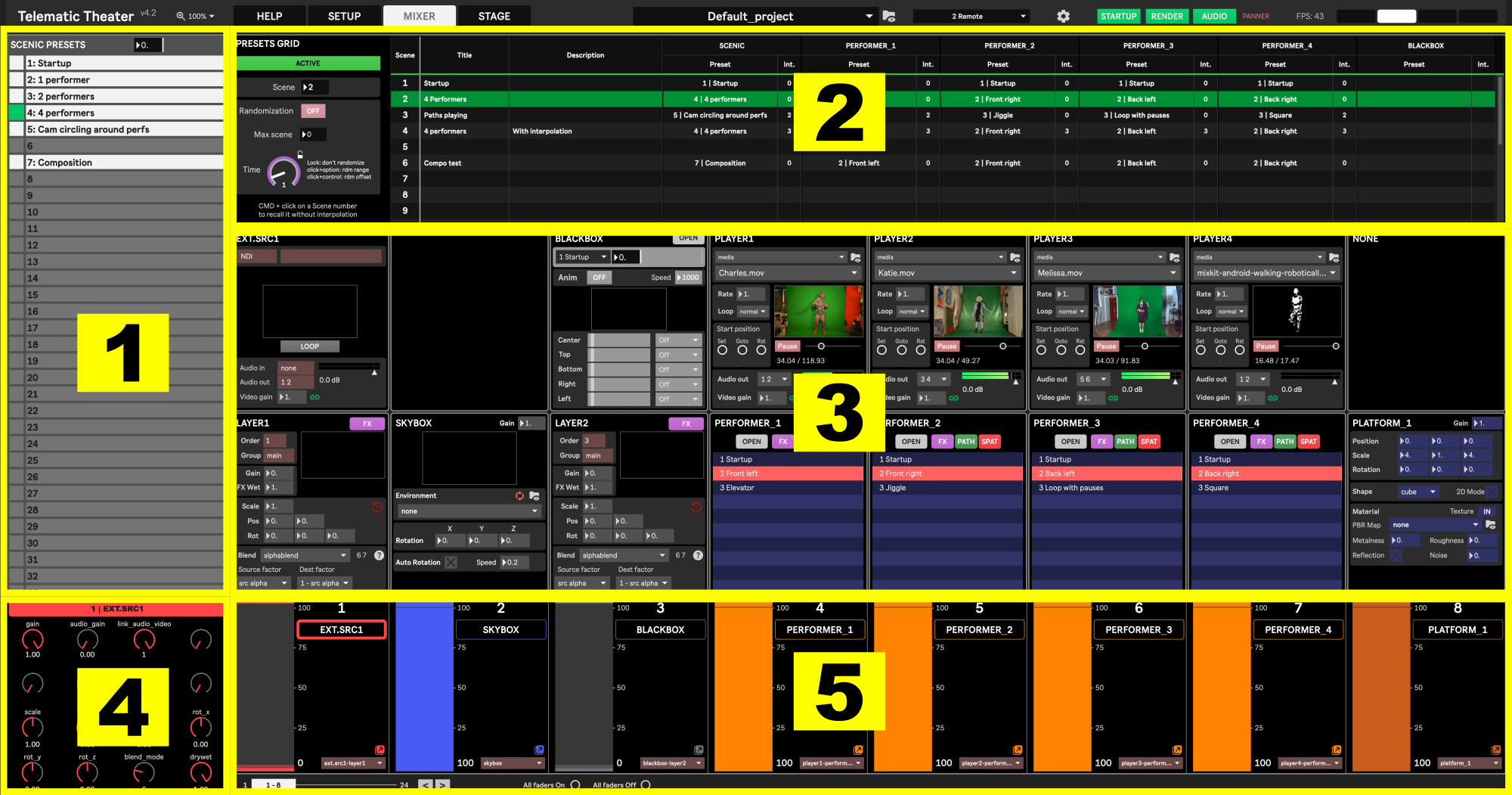Viewport: 1512px width, 795px height.
Task: Open PLATFORM_1 Shape cube dropdown
Action: (1417, 492)
